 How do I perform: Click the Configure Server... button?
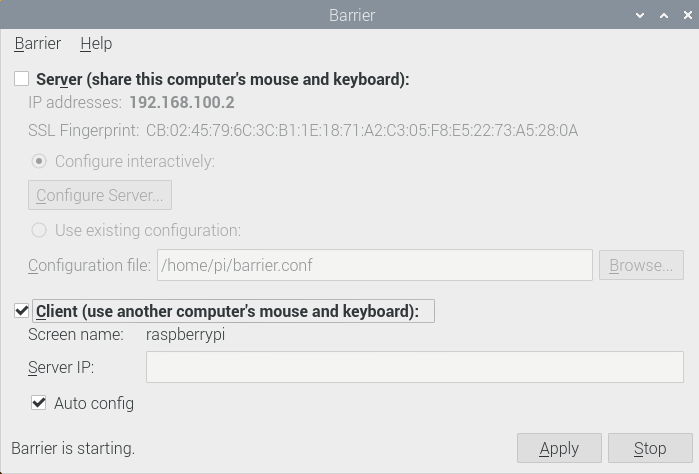100,195
